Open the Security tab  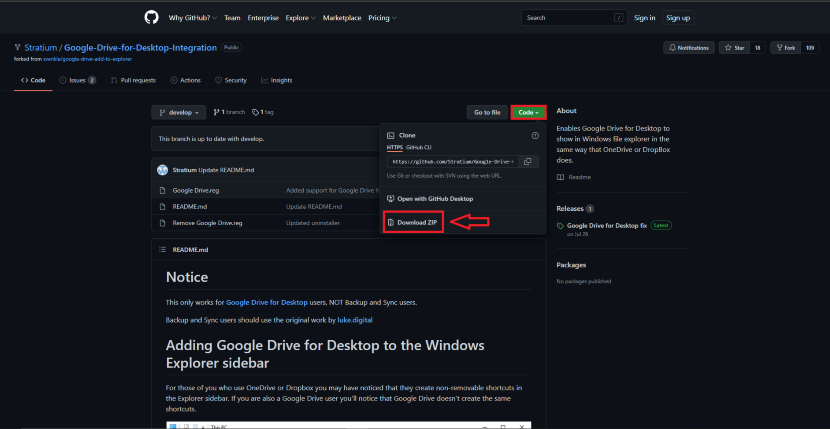click(x=231, y=81)
